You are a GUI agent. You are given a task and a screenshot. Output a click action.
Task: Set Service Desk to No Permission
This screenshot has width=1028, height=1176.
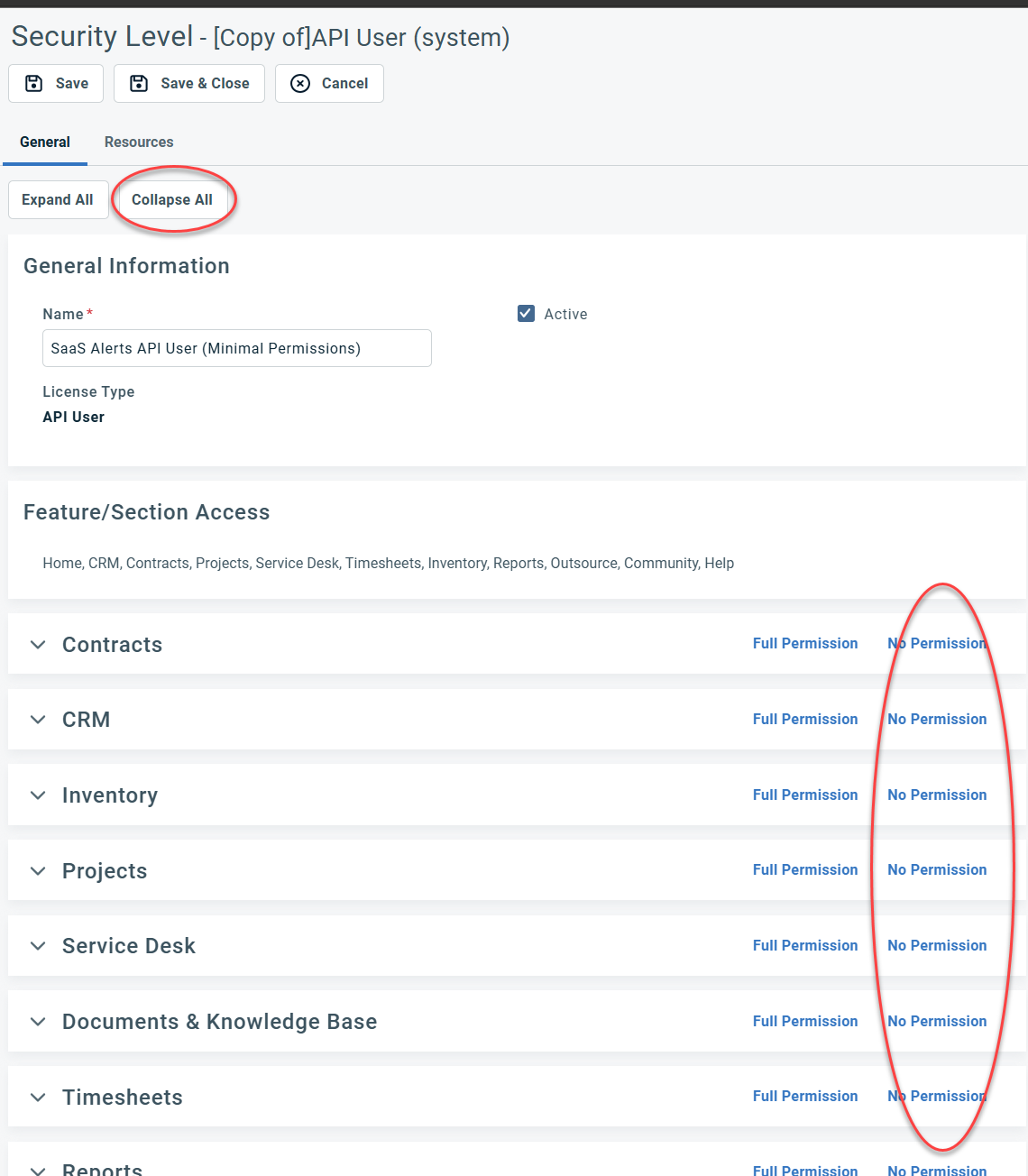click(937, 946)
